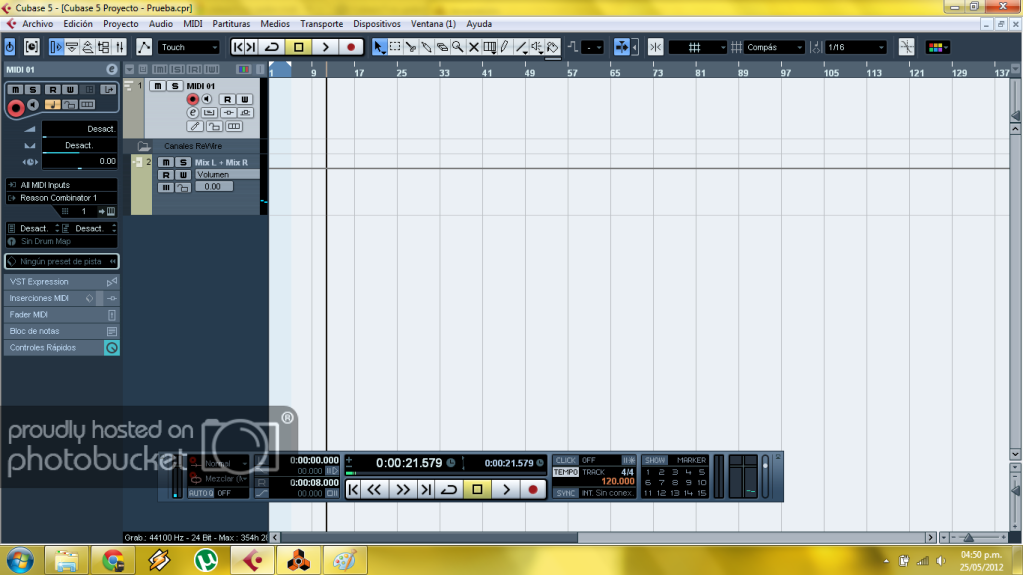1023x575 pixels.
Task: Solo the MIDI 01 track
Action: pos(174,86)
